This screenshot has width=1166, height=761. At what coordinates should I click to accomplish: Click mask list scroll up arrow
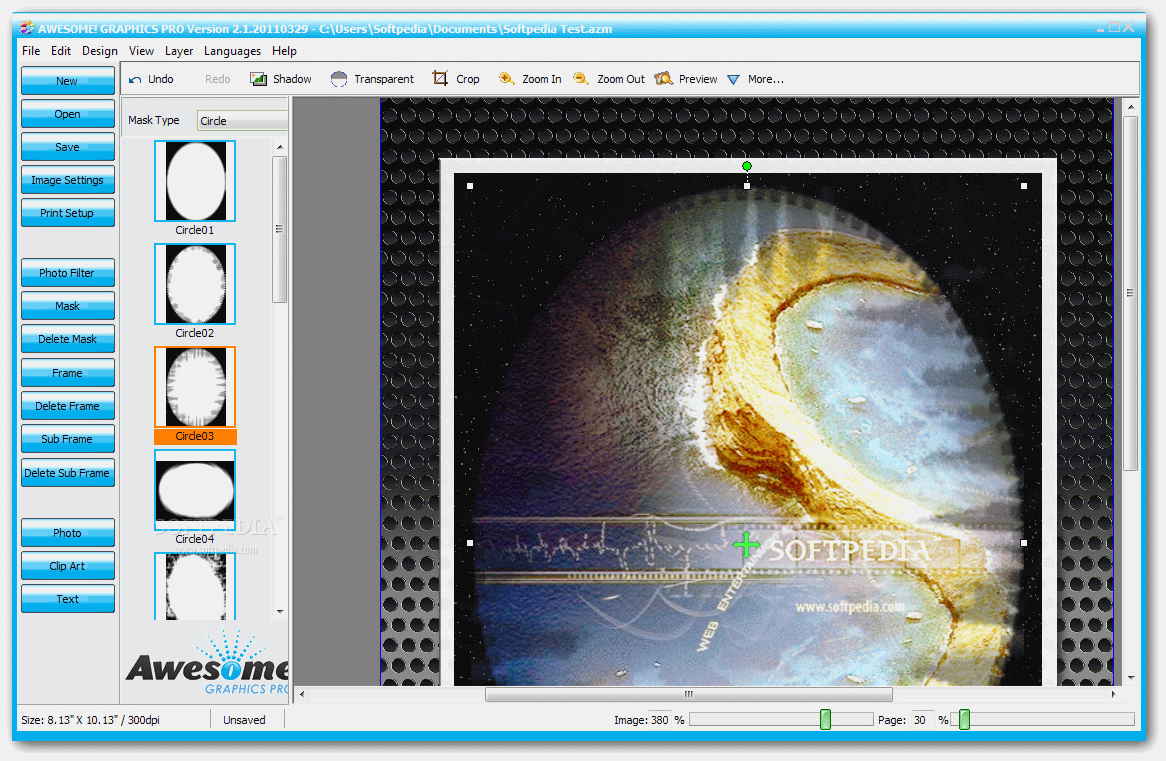[280, 147]
